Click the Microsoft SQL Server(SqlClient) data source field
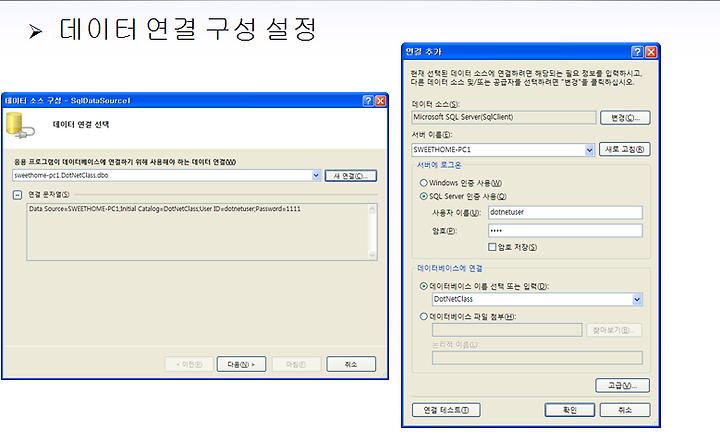This screenshot has width=720, height=441. (504, 117)
